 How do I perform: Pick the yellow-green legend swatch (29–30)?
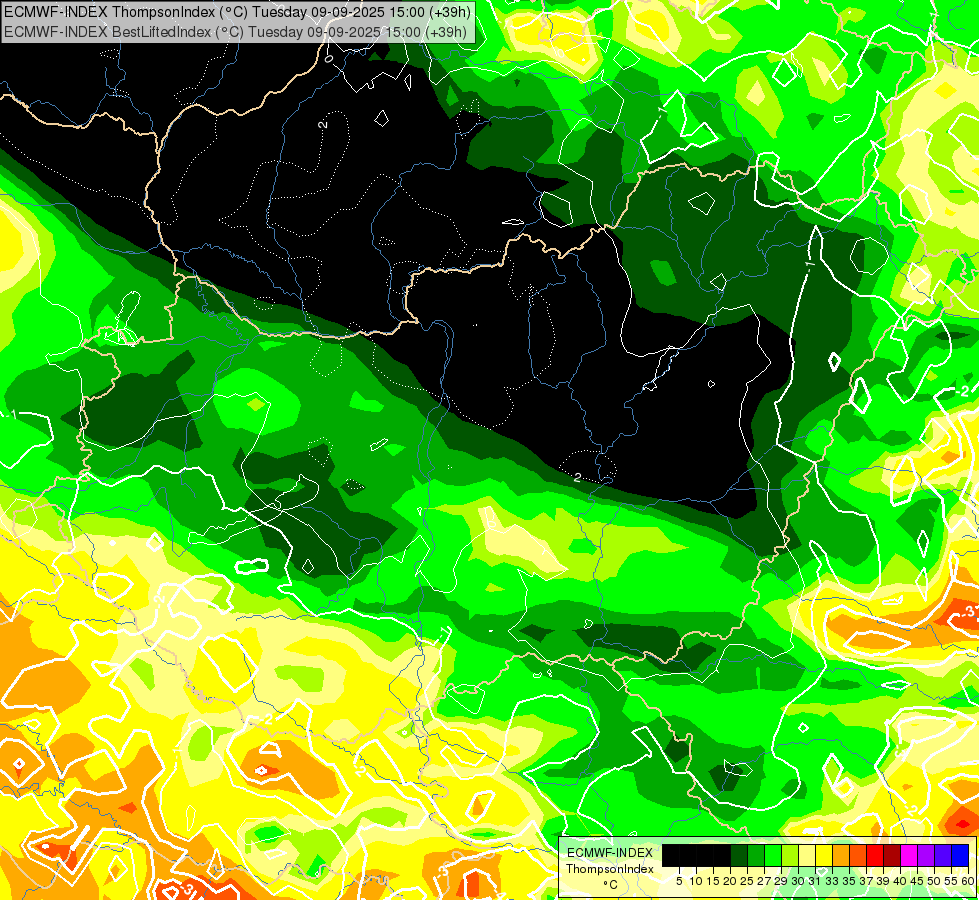click(790, 855)
